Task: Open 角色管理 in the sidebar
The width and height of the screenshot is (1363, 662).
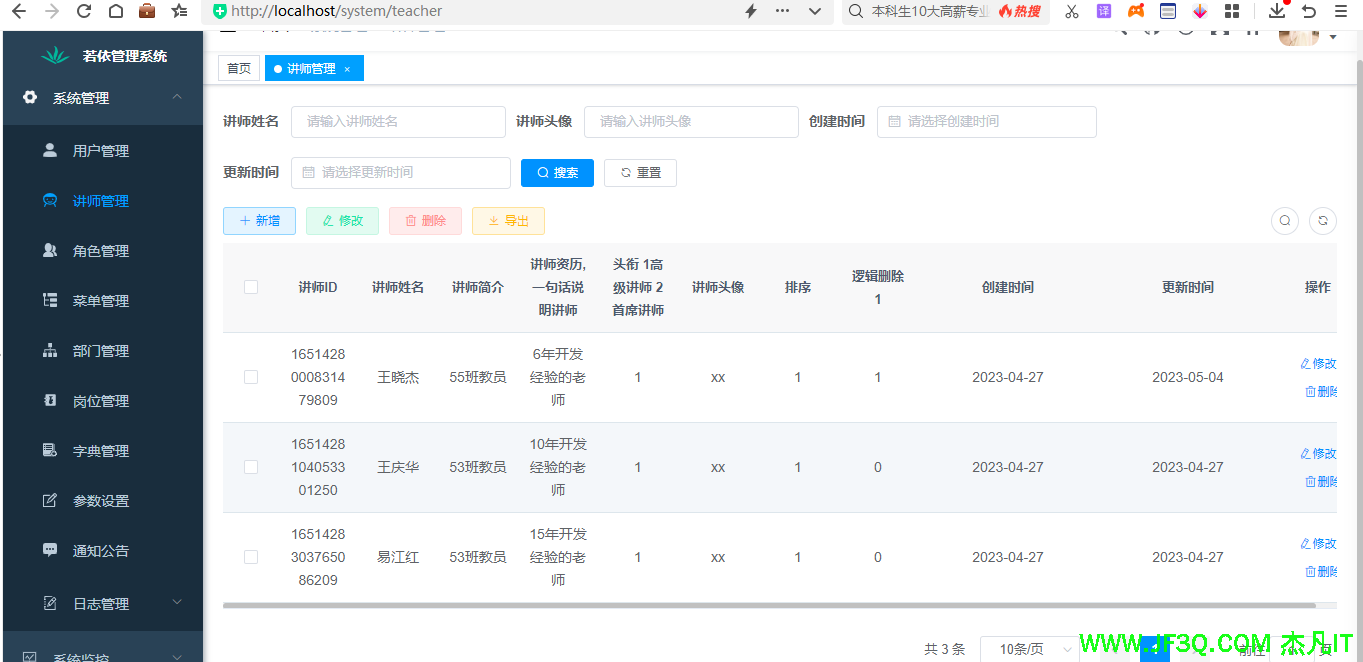Action: [101, 251]
